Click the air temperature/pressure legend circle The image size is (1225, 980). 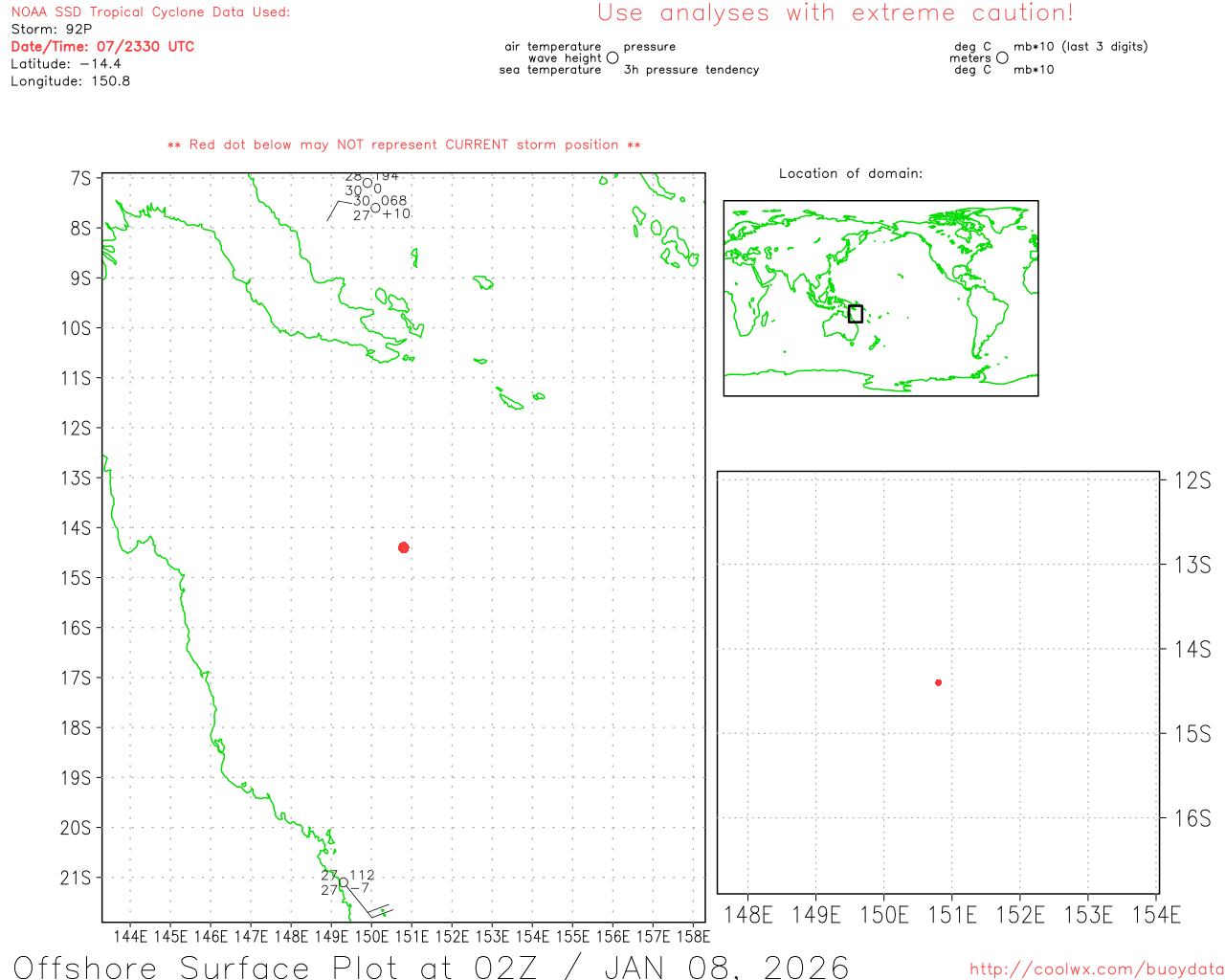point(612,58)
